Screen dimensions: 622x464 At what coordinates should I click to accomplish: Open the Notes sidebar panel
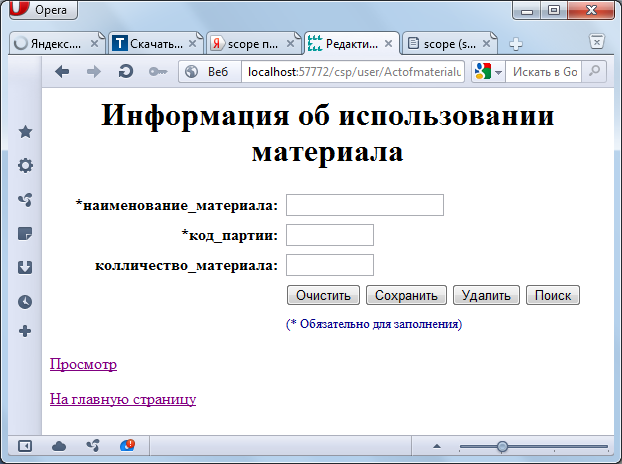click(25, 234)
